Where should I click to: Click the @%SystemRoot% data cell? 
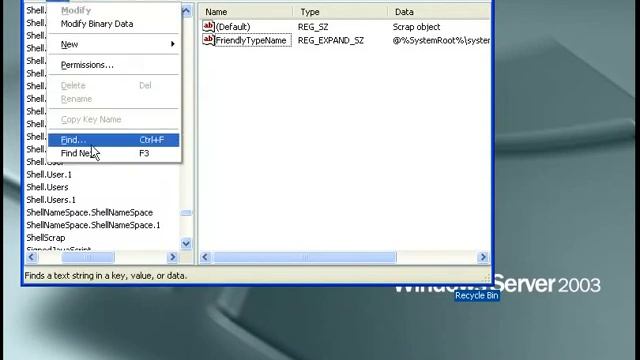click(x=441, y=40)
